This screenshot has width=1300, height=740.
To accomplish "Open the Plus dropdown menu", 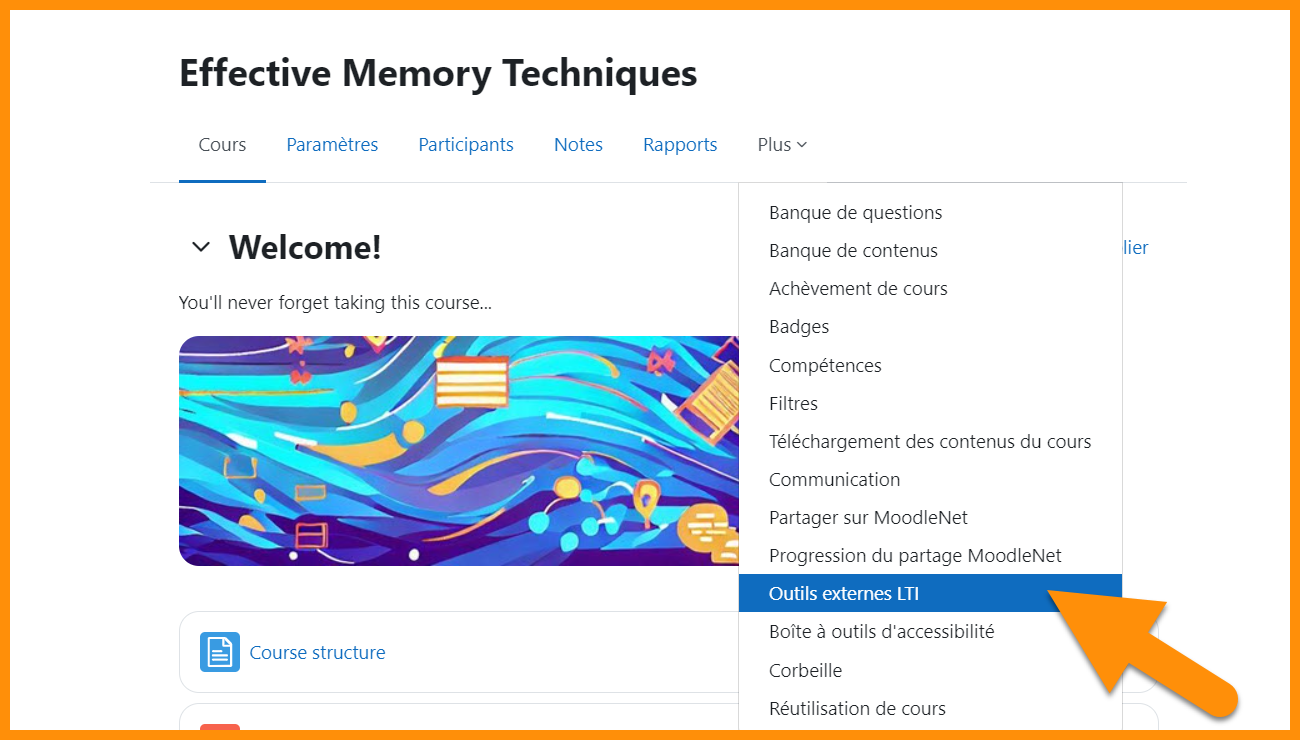I will pyautogui.click(x=781, y=144).
